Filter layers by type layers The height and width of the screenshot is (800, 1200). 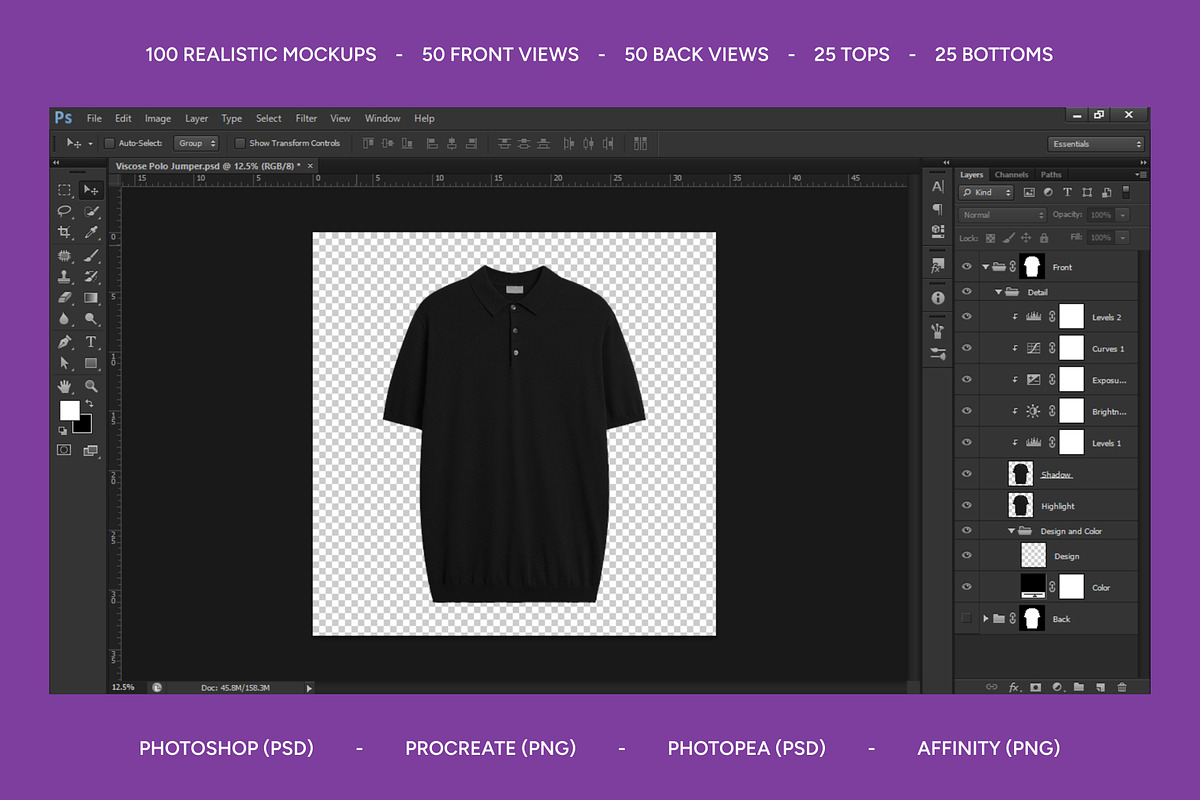[x=1067, y=192]
